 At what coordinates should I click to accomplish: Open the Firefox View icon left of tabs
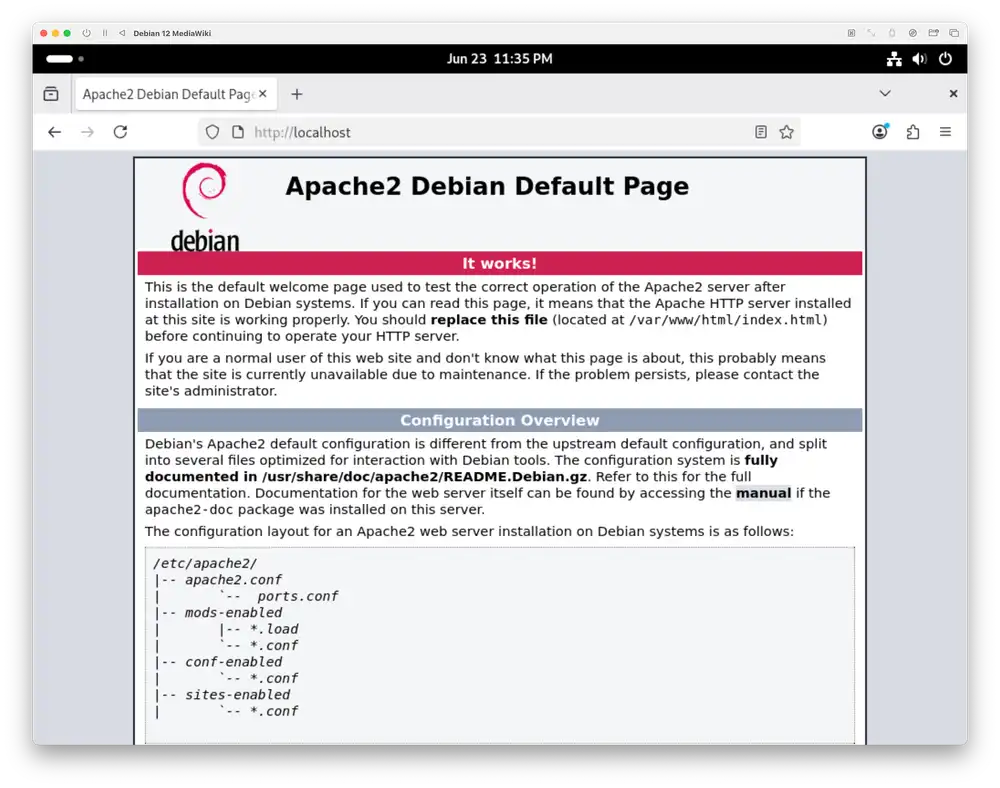(51, 94)
